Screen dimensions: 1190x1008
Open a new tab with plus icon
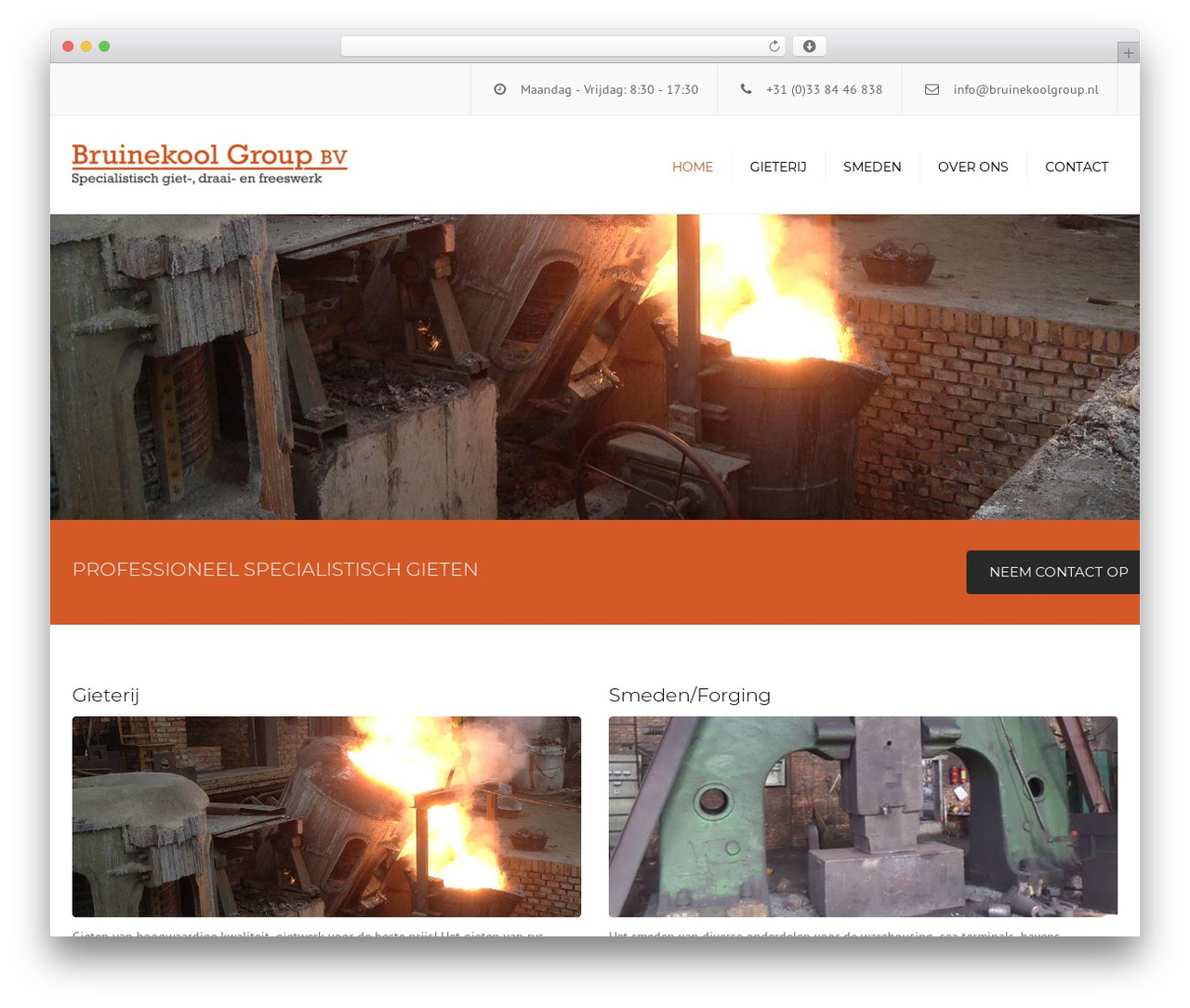pyautogui.click(x=1128, y=53)
